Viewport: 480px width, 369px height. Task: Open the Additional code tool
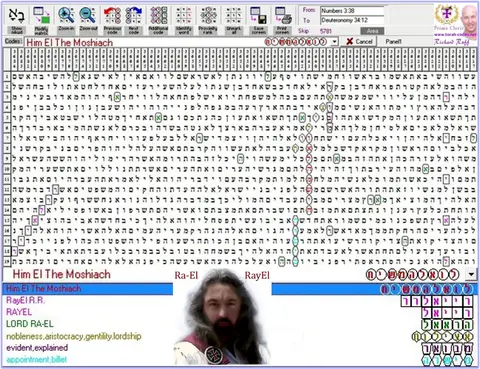point(158,20)
